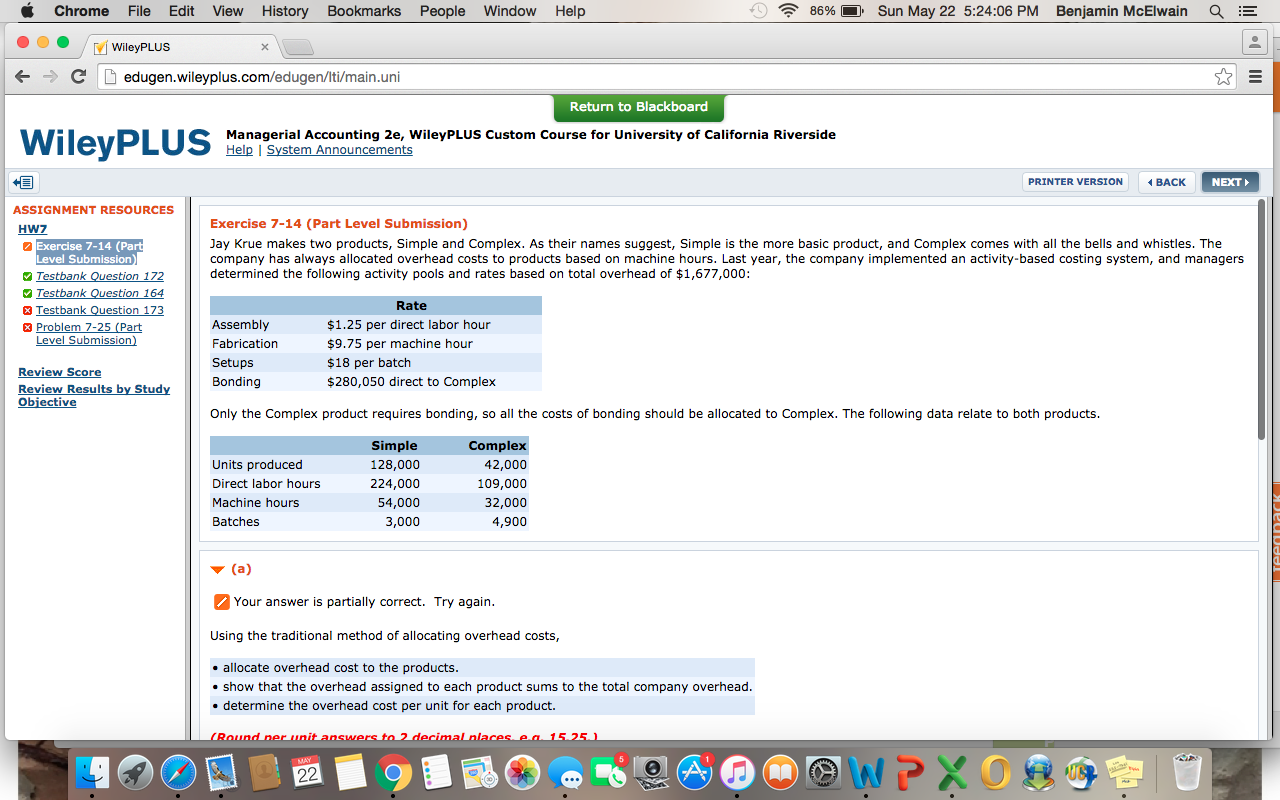This screenshot has height=800, width=1280.
Task: Open Calendar from the dock
Action: coord(308,772)
